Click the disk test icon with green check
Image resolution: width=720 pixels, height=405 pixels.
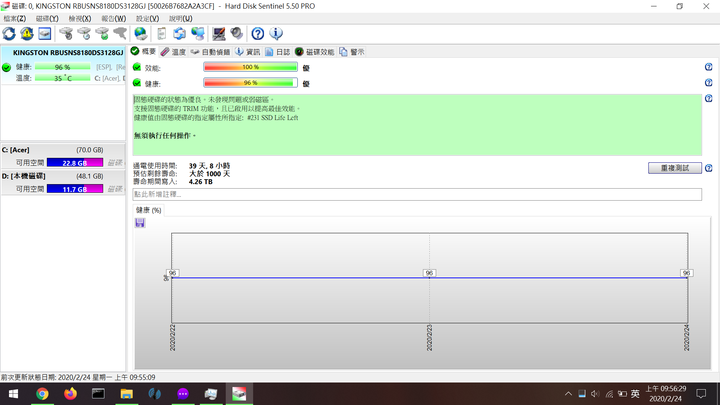102,34
